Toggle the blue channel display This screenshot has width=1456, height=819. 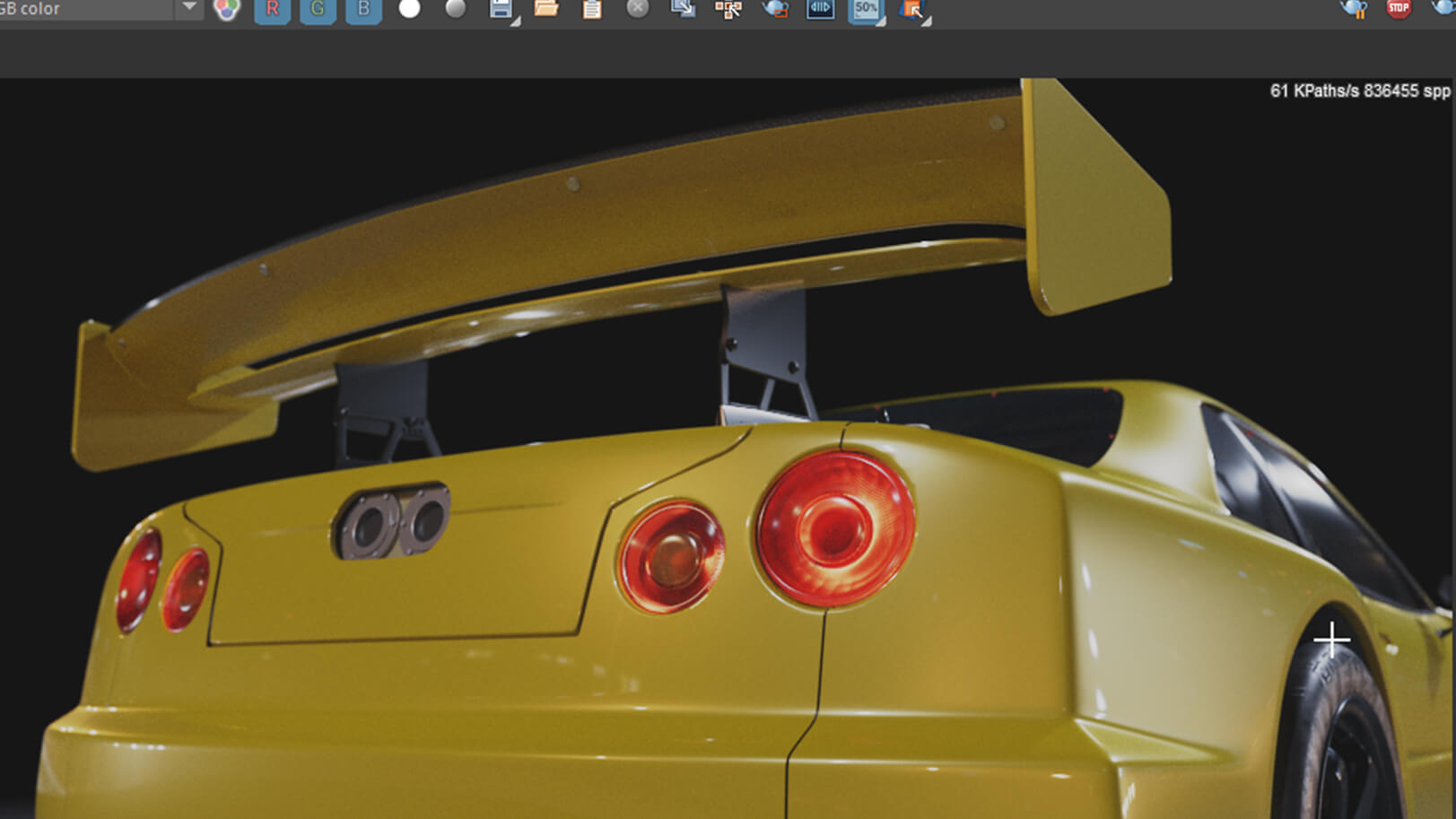pos(363,9)
